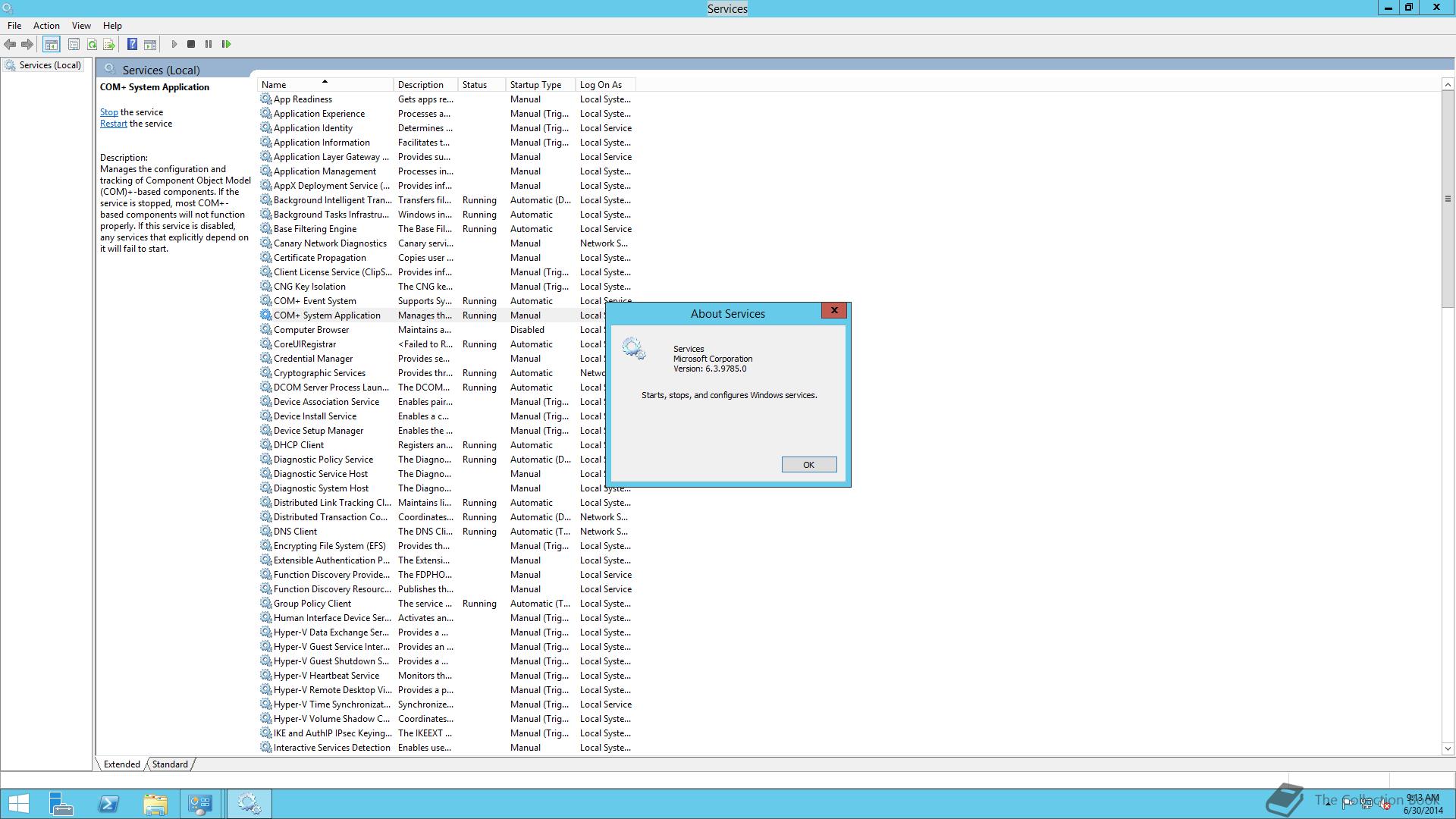Screen dimensions: 1456x819
Task: Click the vertical scrollbar thumb of services list
Action: (x=1448, y=199)
